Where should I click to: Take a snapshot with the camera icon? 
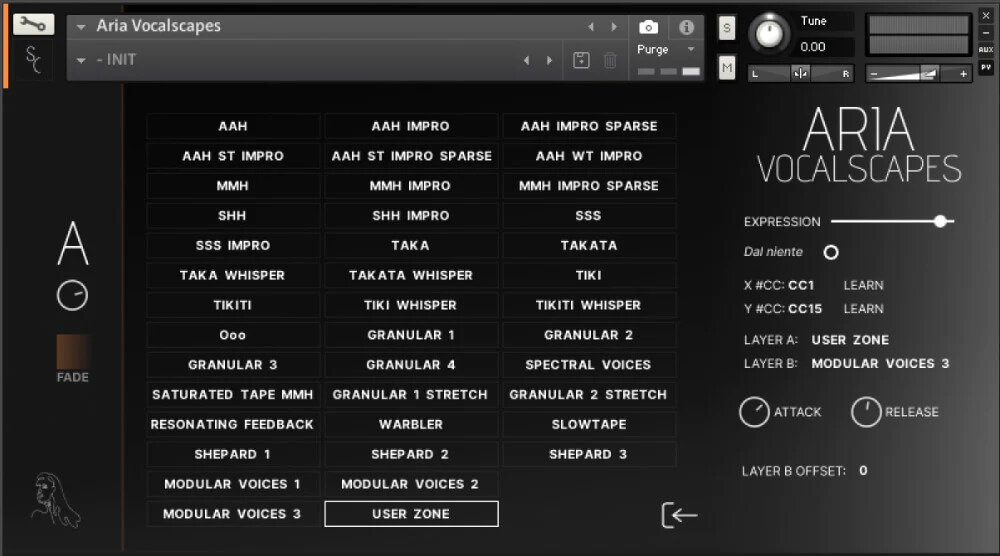click(648, 27)
